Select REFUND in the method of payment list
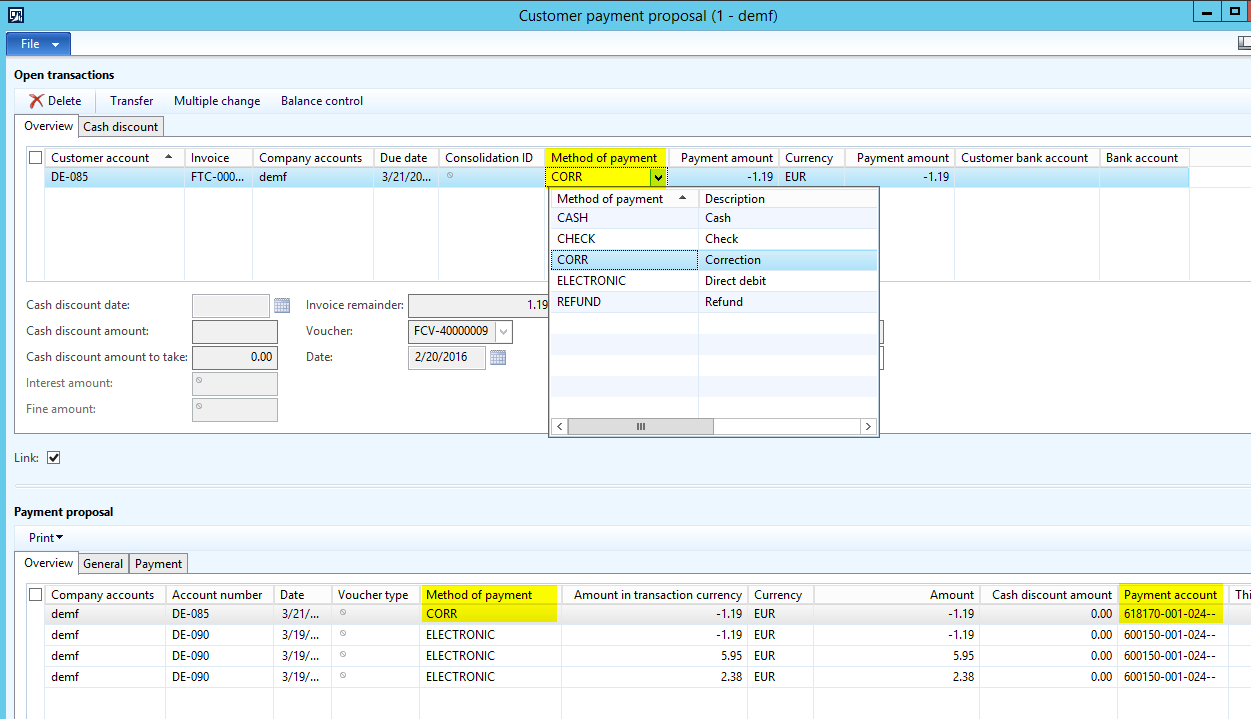 (x=579, y=302)
